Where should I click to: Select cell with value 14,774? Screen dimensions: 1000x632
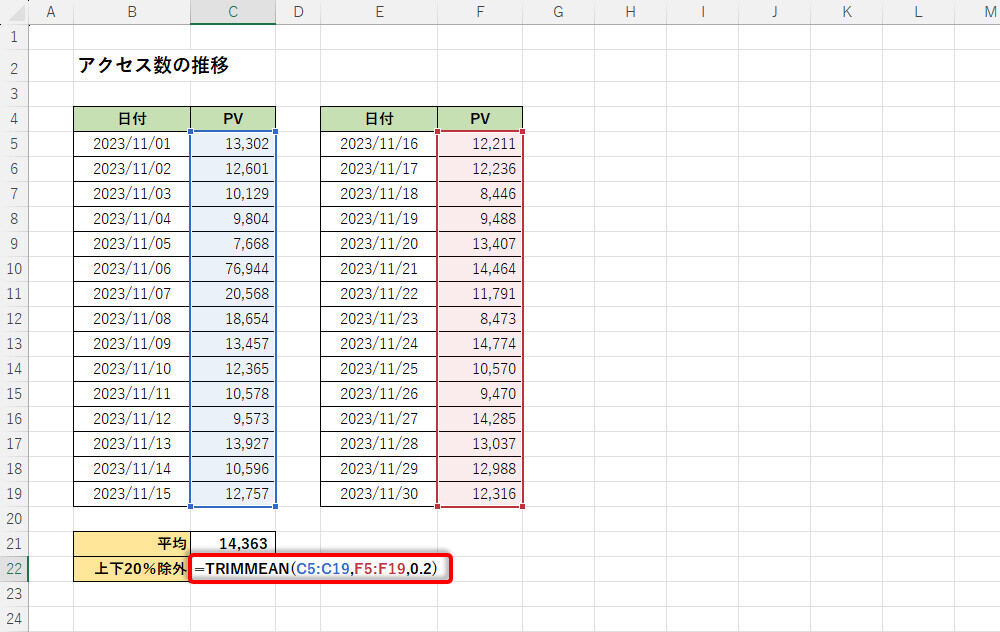[480, 344]
